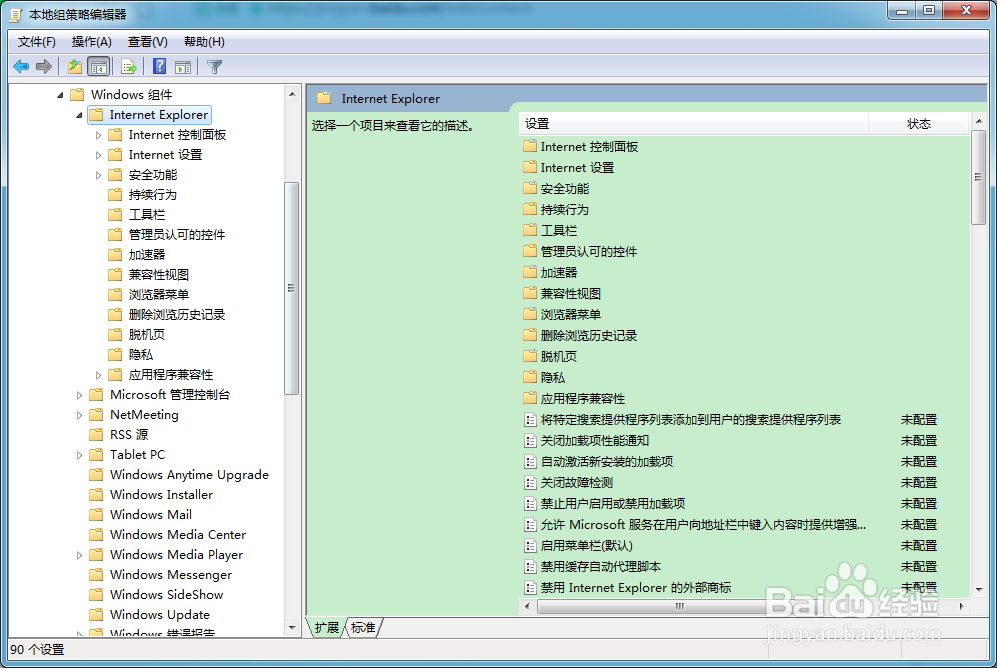Click the Forward arrow toolbar icon

click(44, 66)
